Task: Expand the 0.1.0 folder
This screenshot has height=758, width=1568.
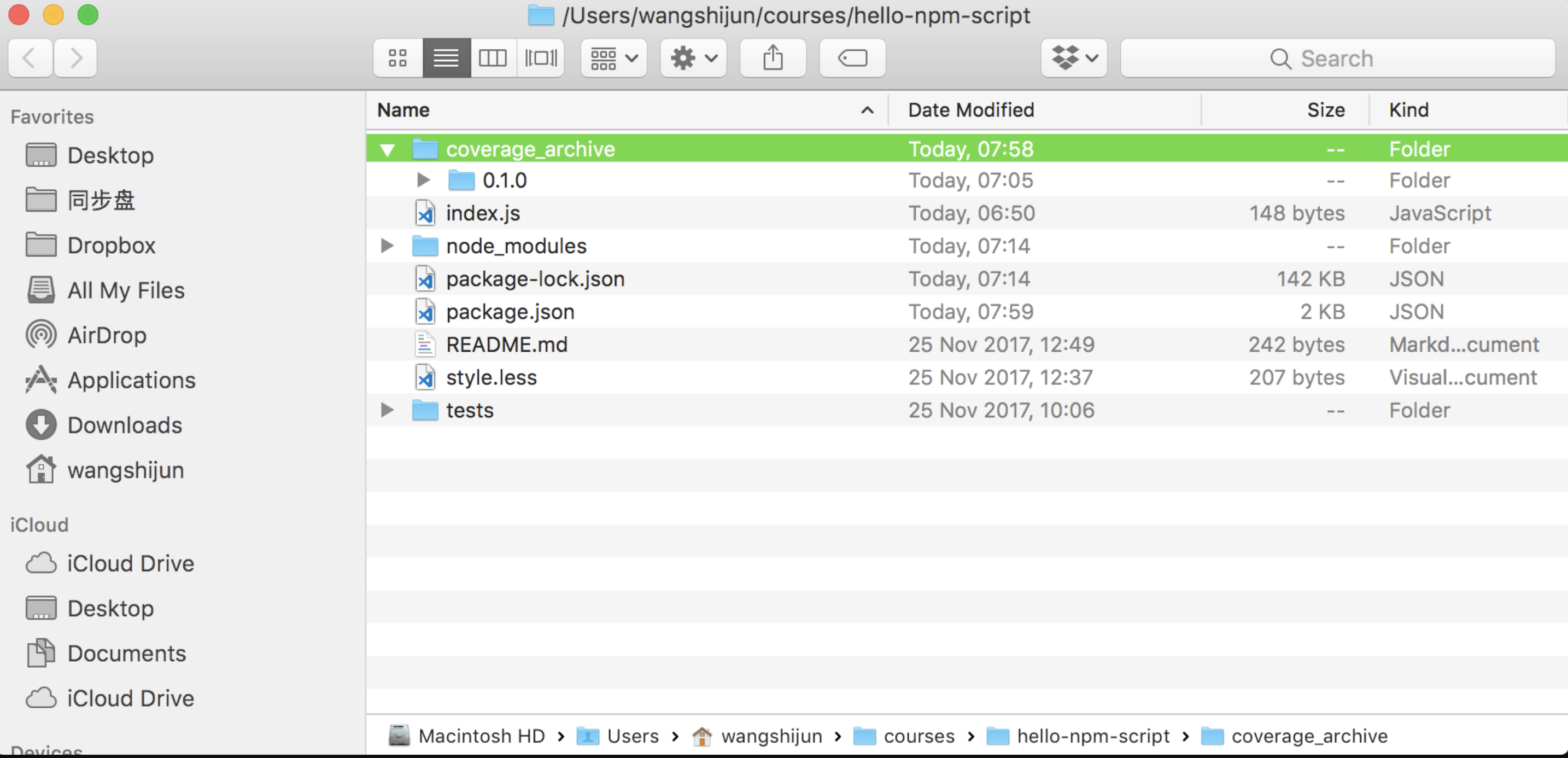Action: pyautogui.click(x=424, y=180)
